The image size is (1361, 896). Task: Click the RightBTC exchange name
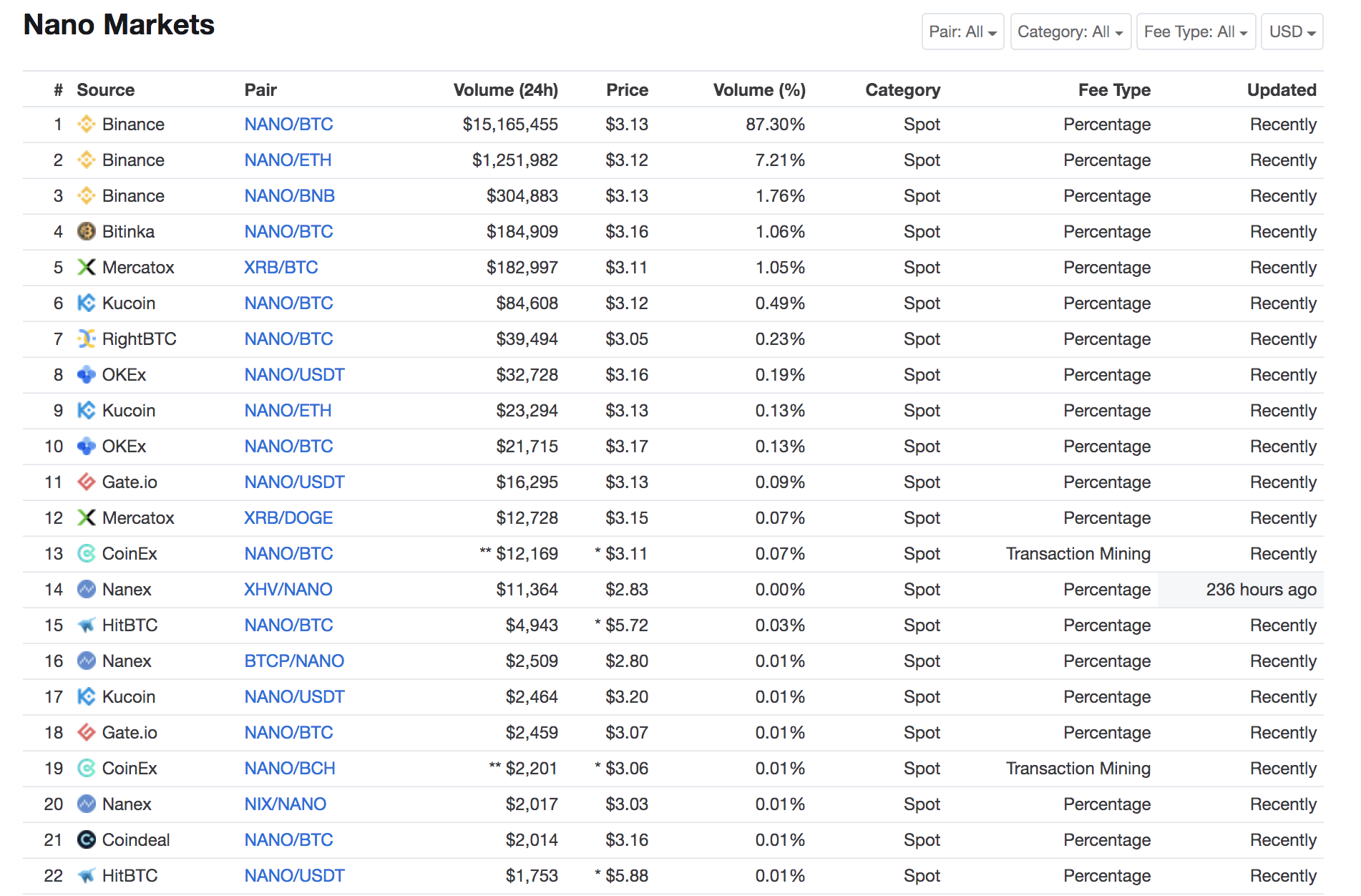[139, 339]
